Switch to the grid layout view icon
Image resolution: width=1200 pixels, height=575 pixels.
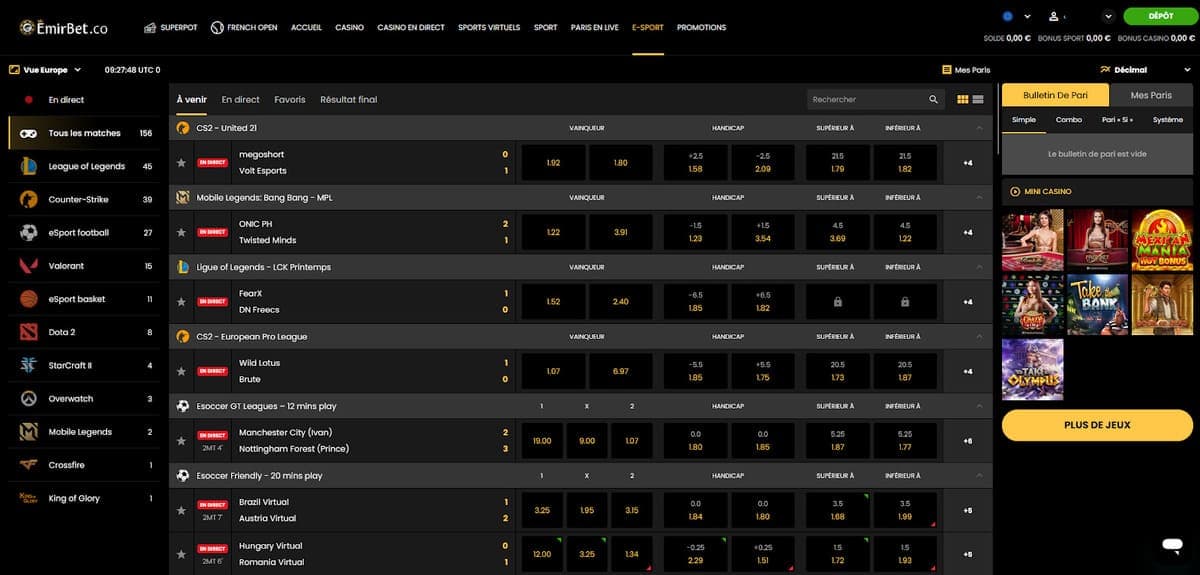(963, 100)
